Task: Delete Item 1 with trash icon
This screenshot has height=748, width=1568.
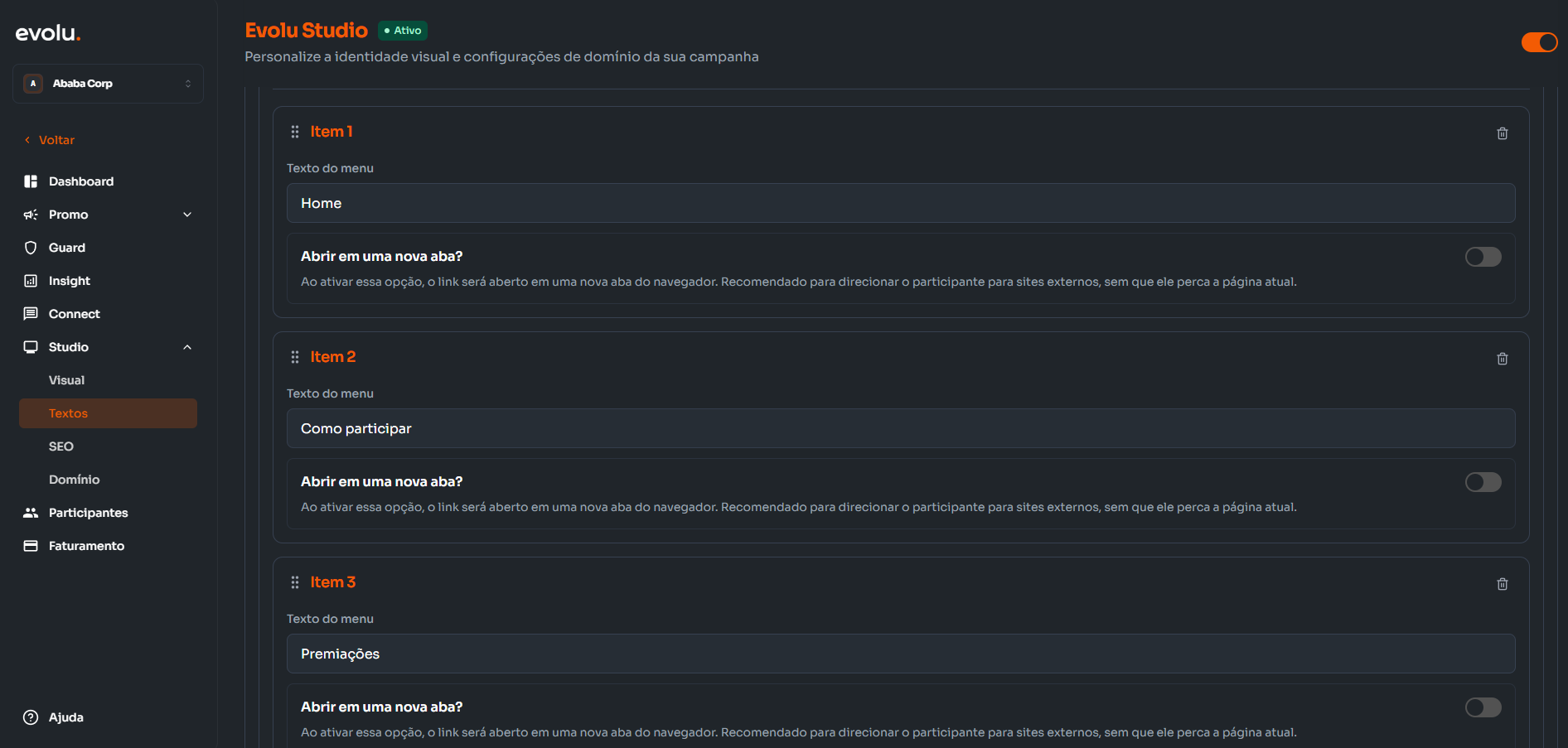Action: pos(1502,133)
